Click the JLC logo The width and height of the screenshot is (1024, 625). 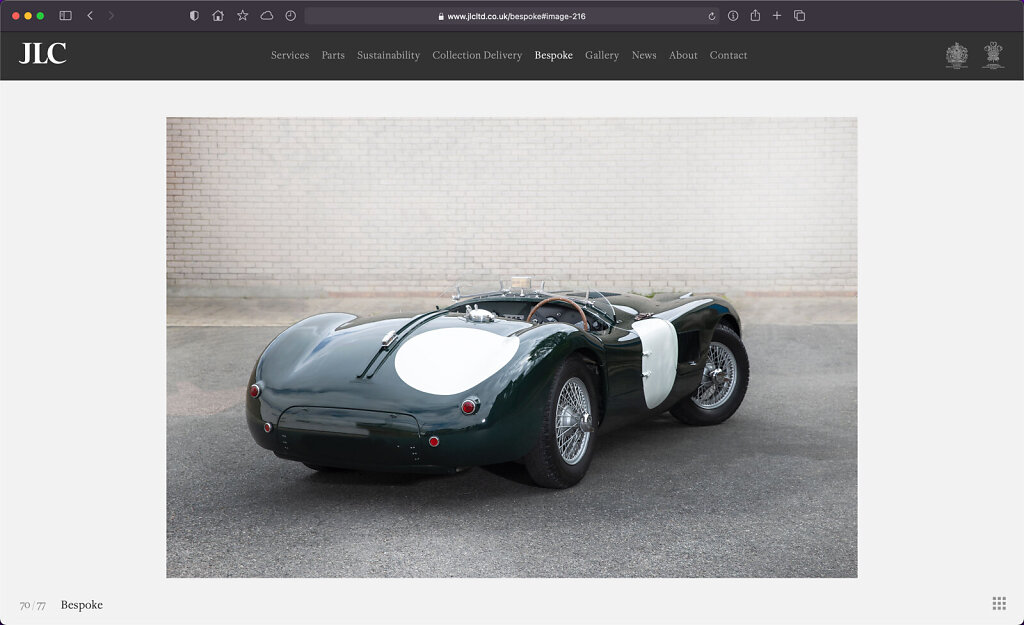[x=43, y=54]
